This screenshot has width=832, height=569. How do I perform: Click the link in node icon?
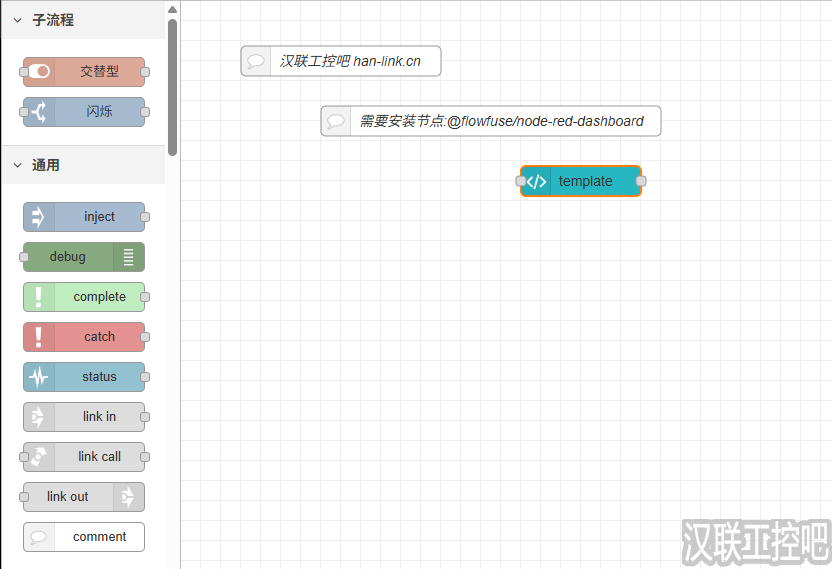coord(39,417)
